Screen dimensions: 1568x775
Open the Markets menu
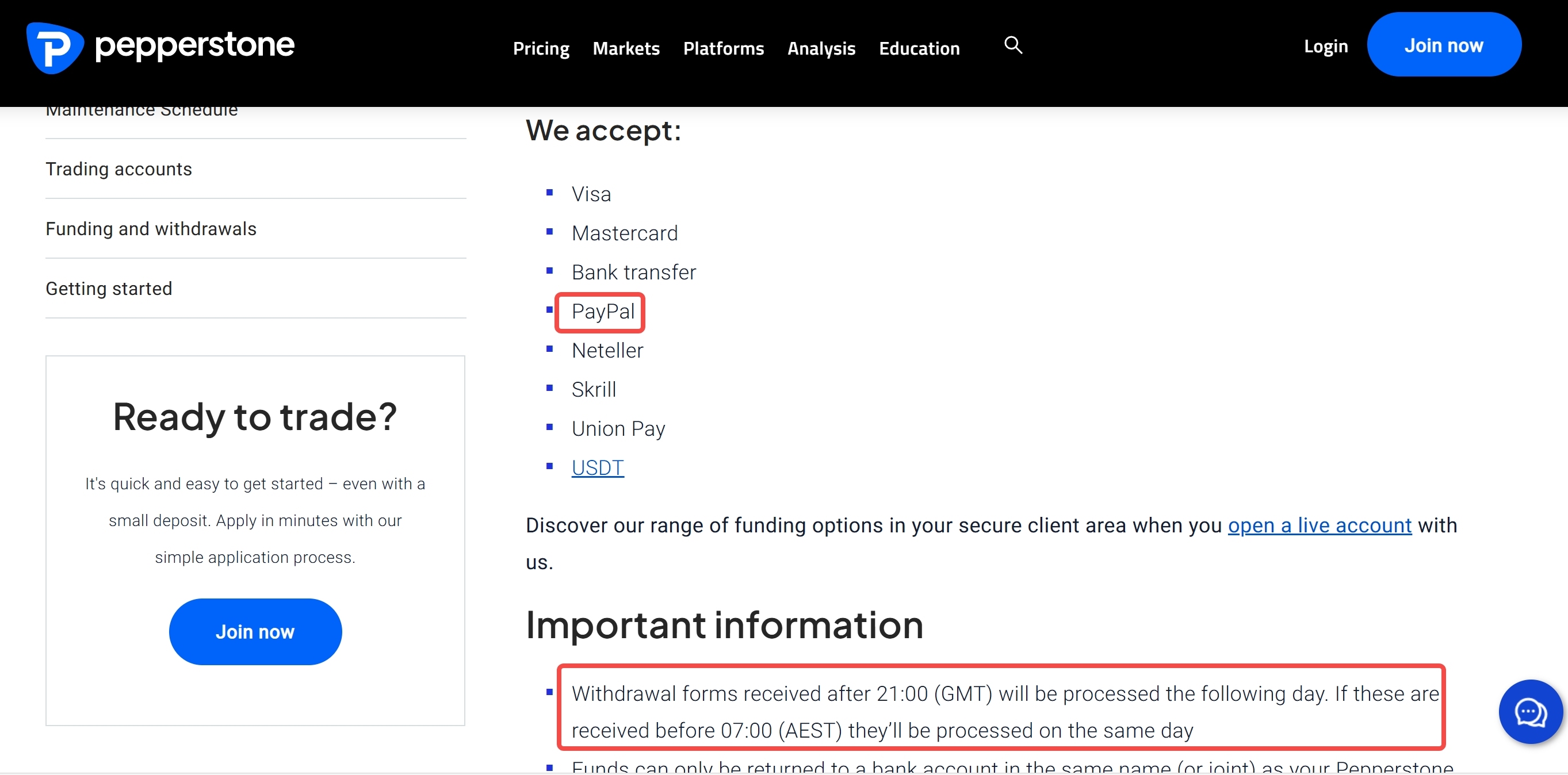pyautogui.click(x=626, y=48)
